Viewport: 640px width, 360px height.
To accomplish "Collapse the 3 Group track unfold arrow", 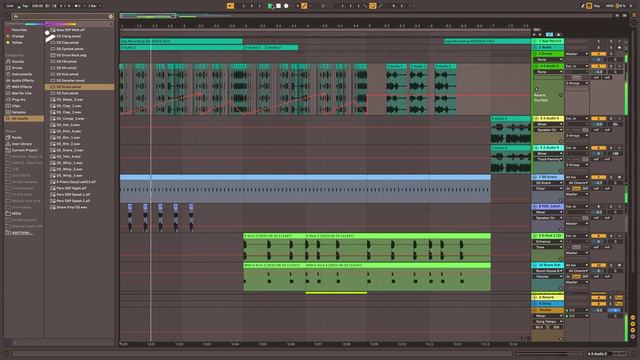I will [536, 53].
